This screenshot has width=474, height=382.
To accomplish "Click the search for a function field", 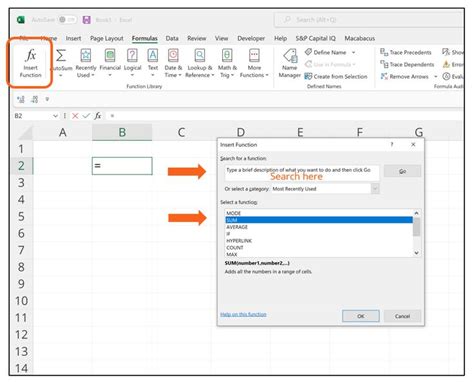I will click(302, 173).
